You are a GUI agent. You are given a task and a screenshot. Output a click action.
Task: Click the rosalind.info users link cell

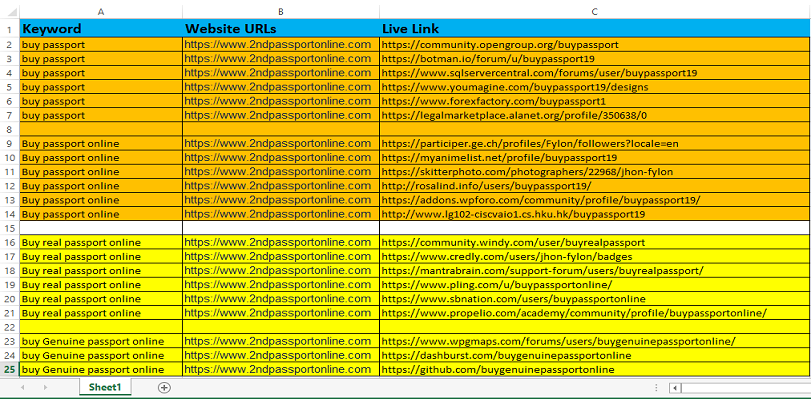click(595, 186)
